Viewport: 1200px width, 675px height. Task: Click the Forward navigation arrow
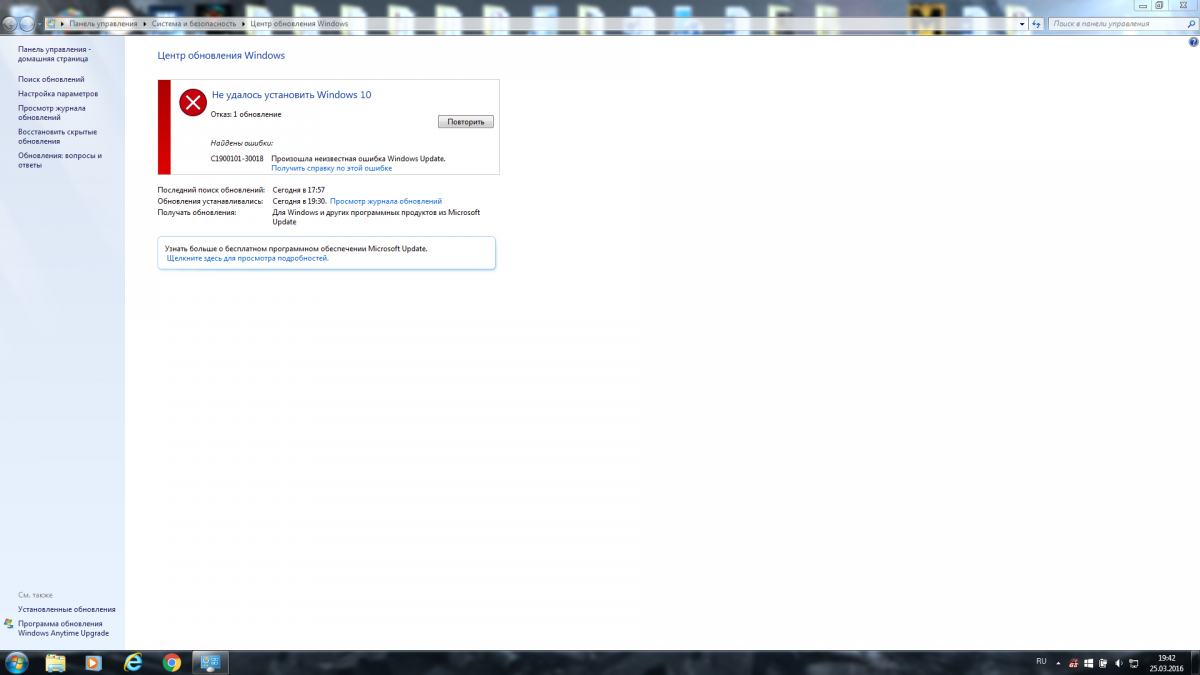(x=25, y=22)
